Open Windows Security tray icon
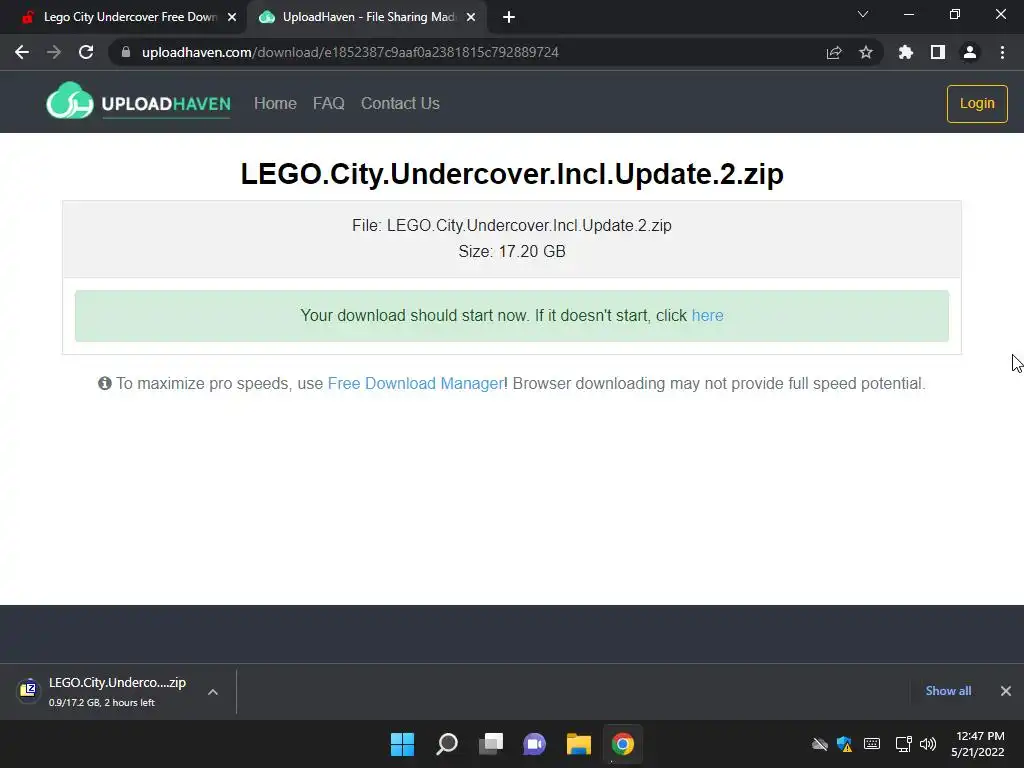Viewport: 1024px width, 768px height. pos(844,744)
